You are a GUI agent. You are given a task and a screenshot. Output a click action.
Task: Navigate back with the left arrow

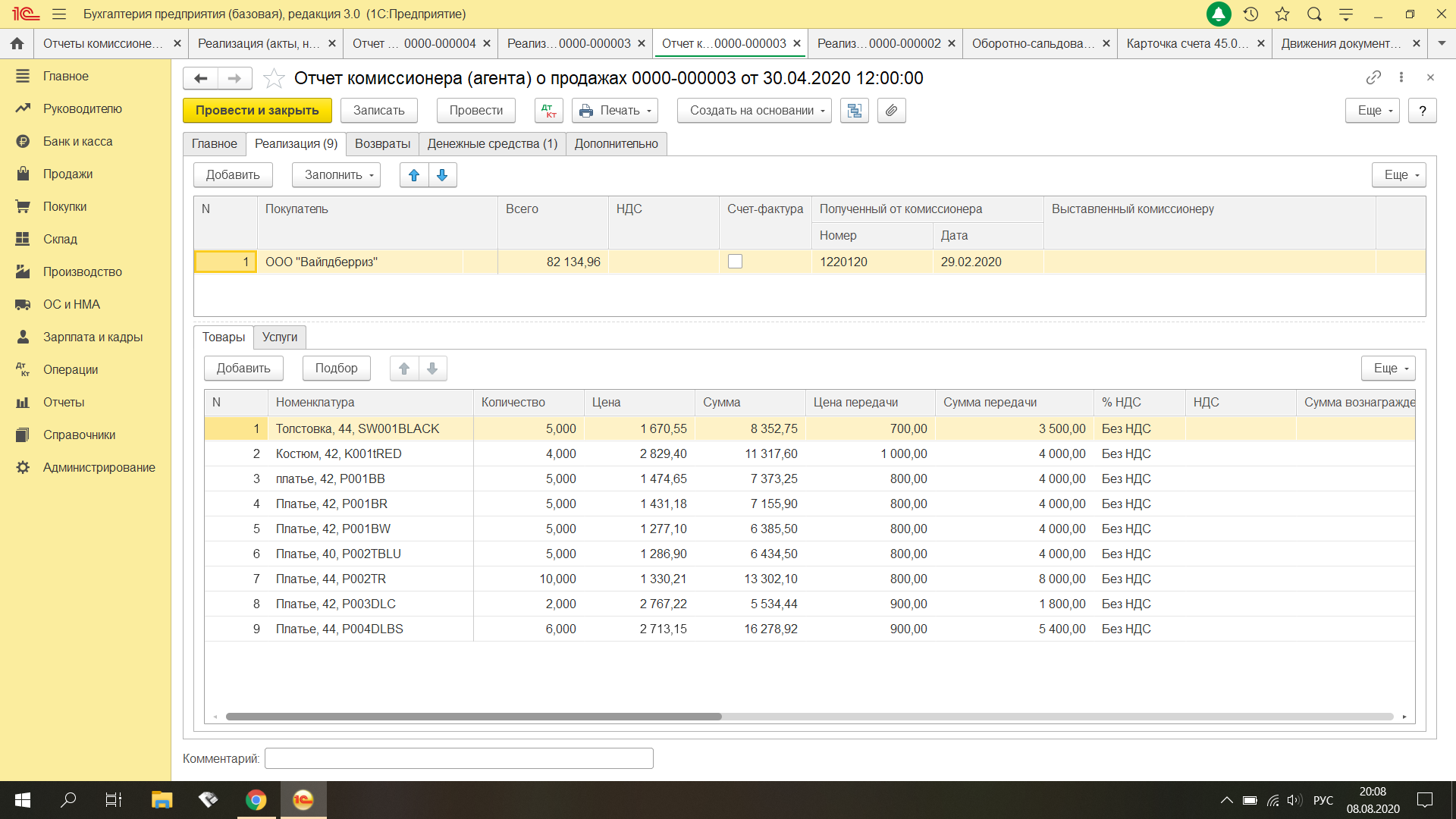[x=200, y=78]
